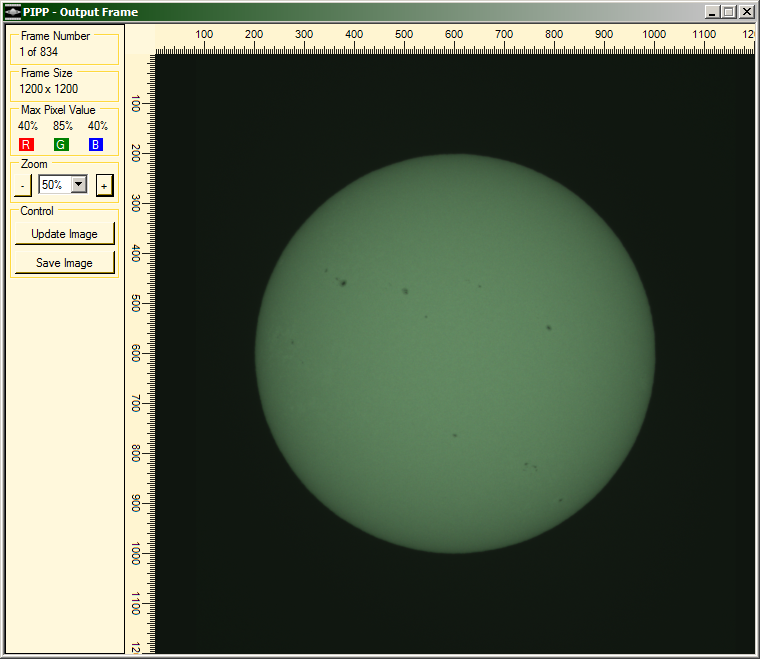760x659 pixels.
Task: Click the 50% zoom value field
Action: pos(54,185)
